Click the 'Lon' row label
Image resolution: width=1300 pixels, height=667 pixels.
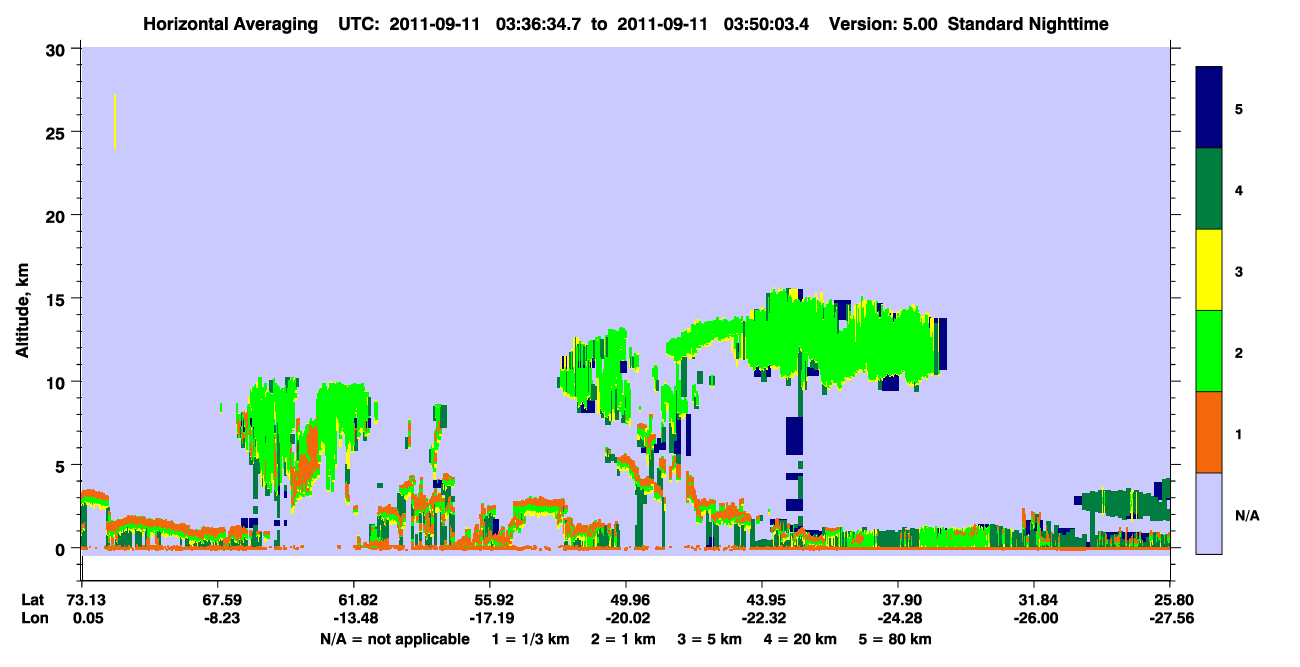click(x=33, y=619)
